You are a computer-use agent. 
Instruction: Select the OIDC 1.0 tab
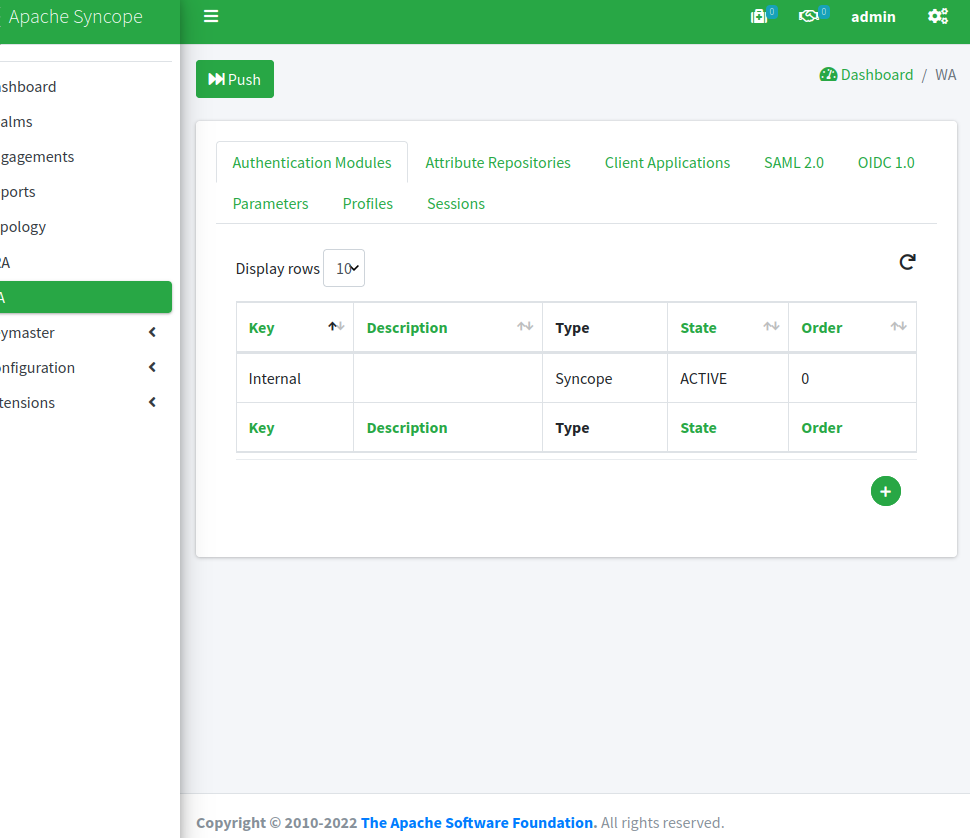coord(886,163)
